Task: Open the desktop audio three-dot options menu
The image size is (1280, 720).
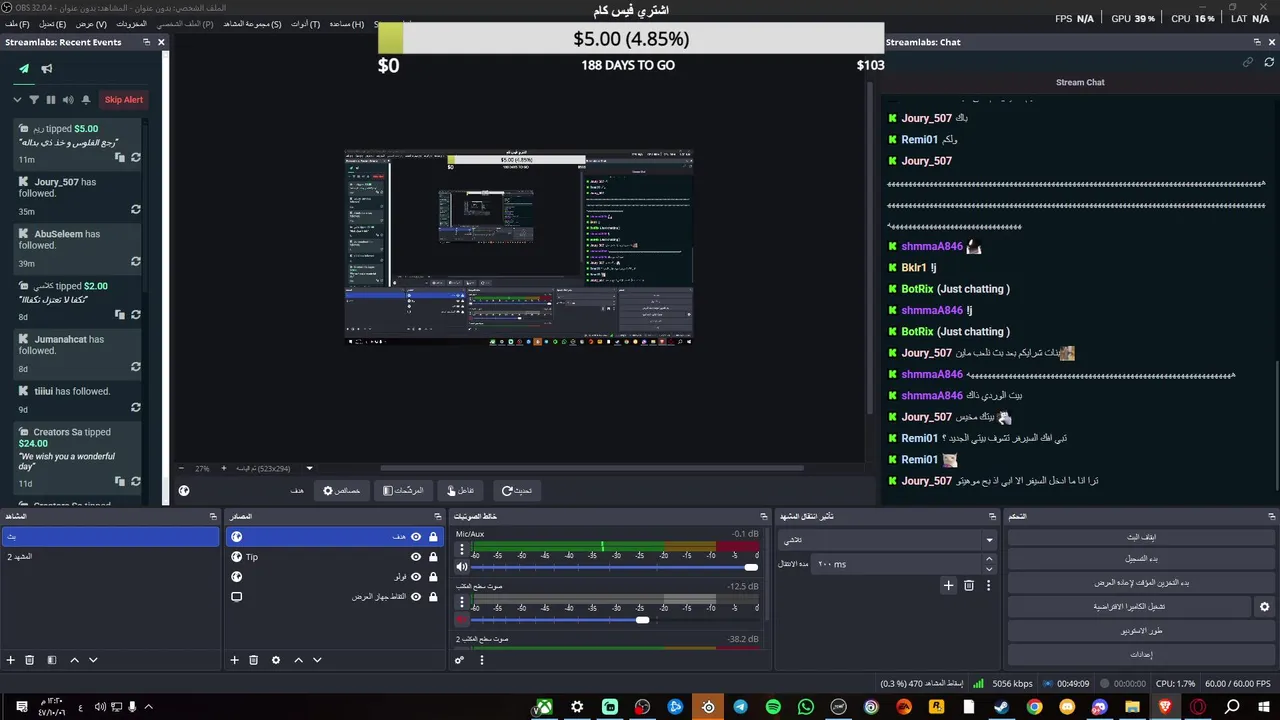Action: [462, 603]
